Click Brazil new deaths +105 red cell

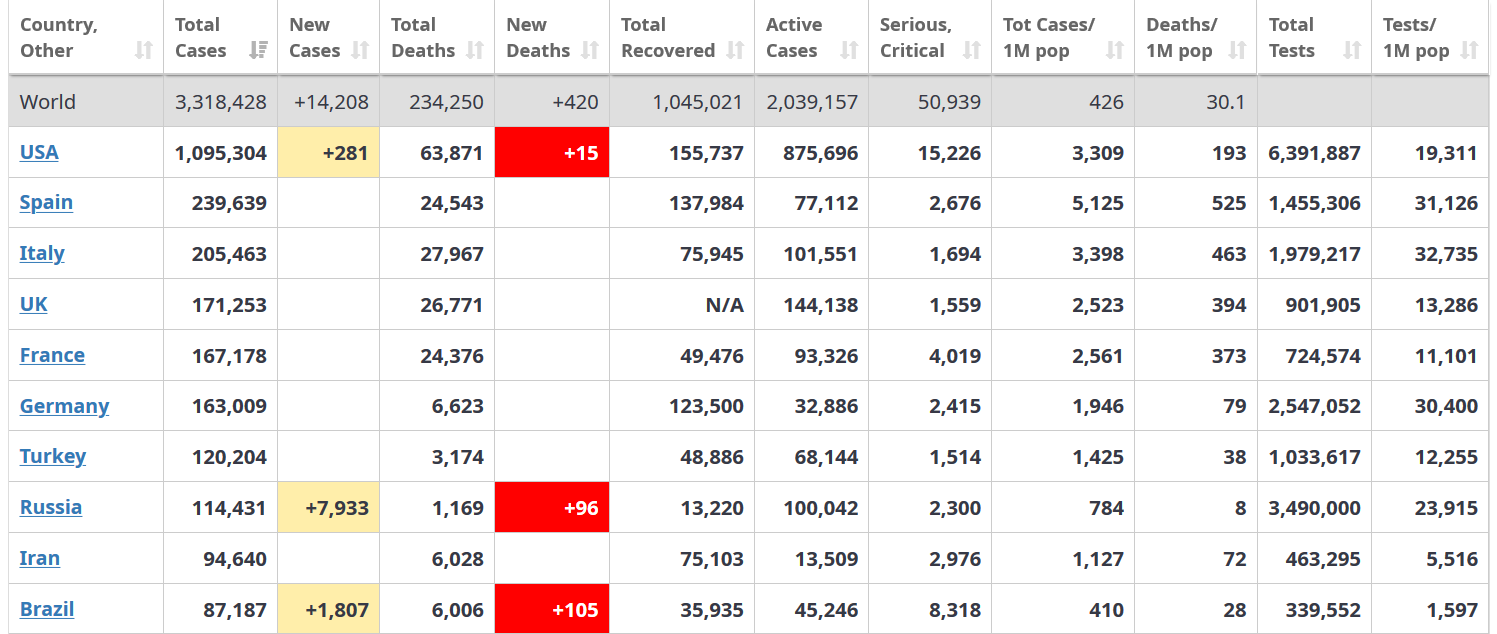coord(552,609)
